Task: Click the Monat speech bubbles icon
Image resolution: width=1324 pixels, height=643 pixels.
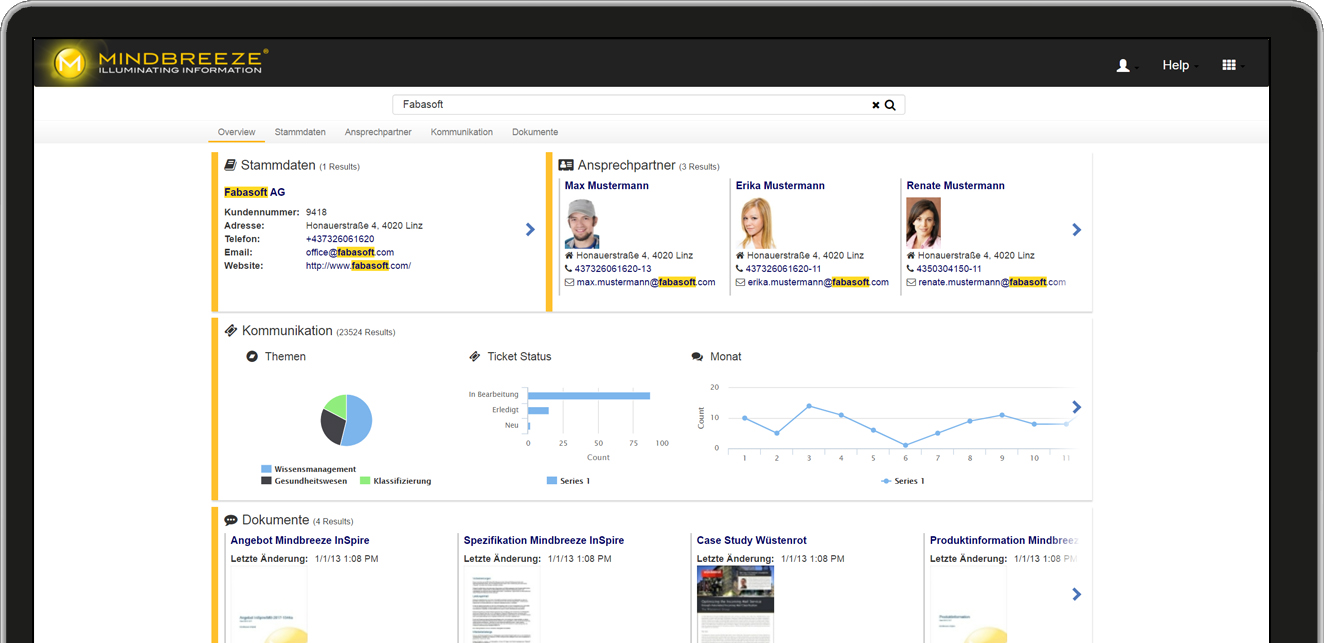Action: (x=697, y=356)
